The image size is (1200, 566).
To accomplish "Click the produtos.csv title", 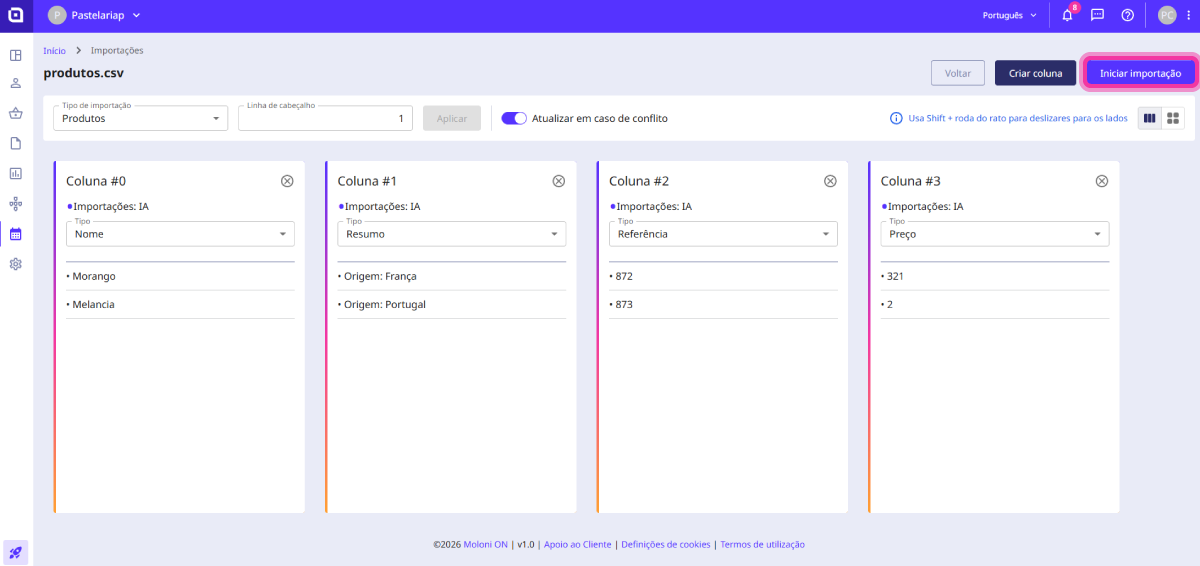I will tap(84, 73).
